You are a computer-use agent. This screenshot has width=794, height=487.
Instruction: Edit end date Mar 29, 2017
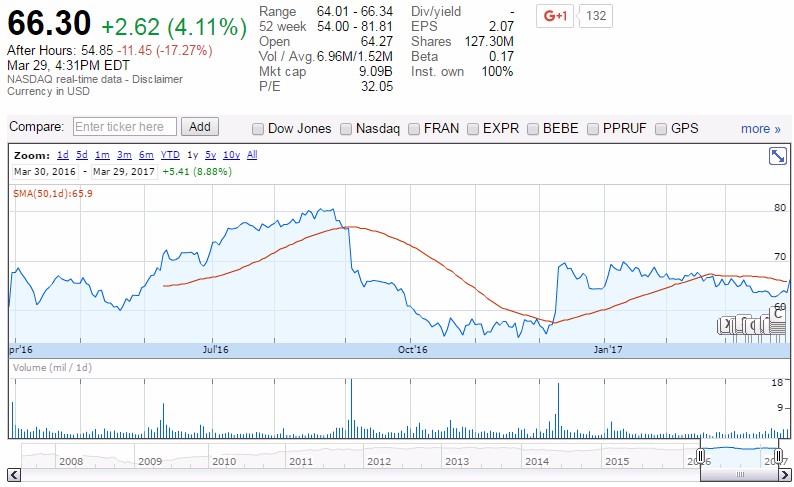(x=124, y=172)
